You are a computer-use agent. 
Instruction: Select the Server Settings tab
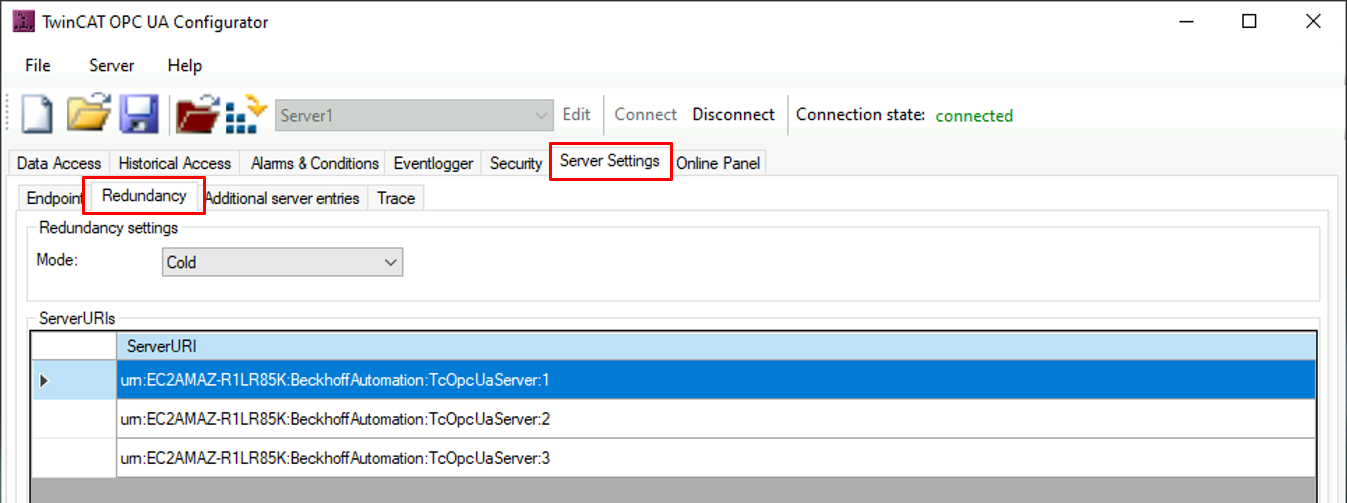tap(610, 161)
